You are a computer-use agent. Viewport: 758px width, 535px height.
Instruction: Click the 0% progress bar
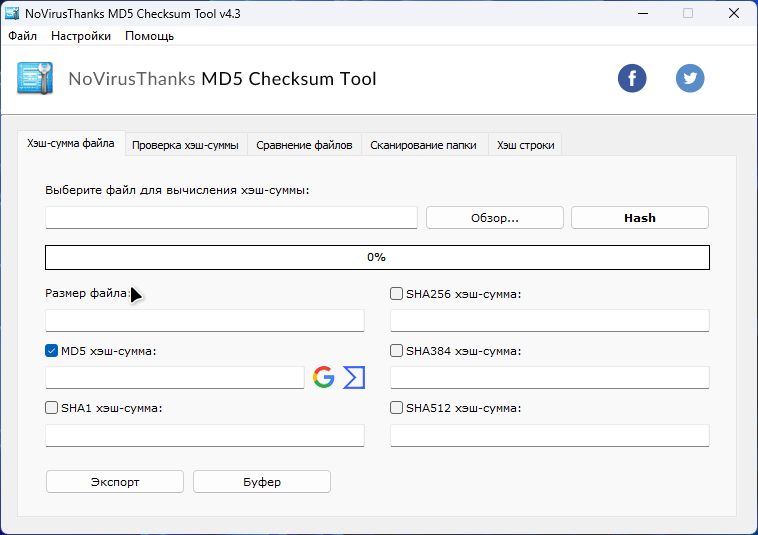(x=377, y=258)
